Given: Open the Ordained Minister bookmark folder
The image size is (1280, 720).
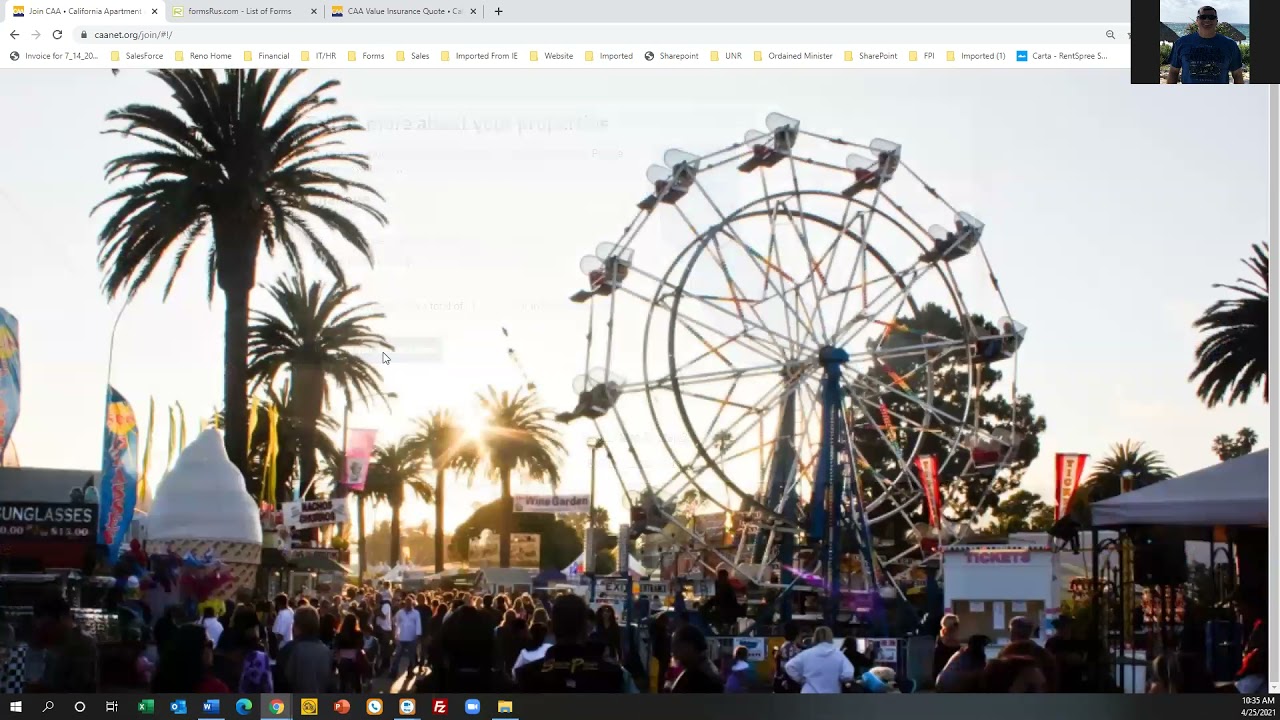Looking at the screenshot, I should point(793,56).
